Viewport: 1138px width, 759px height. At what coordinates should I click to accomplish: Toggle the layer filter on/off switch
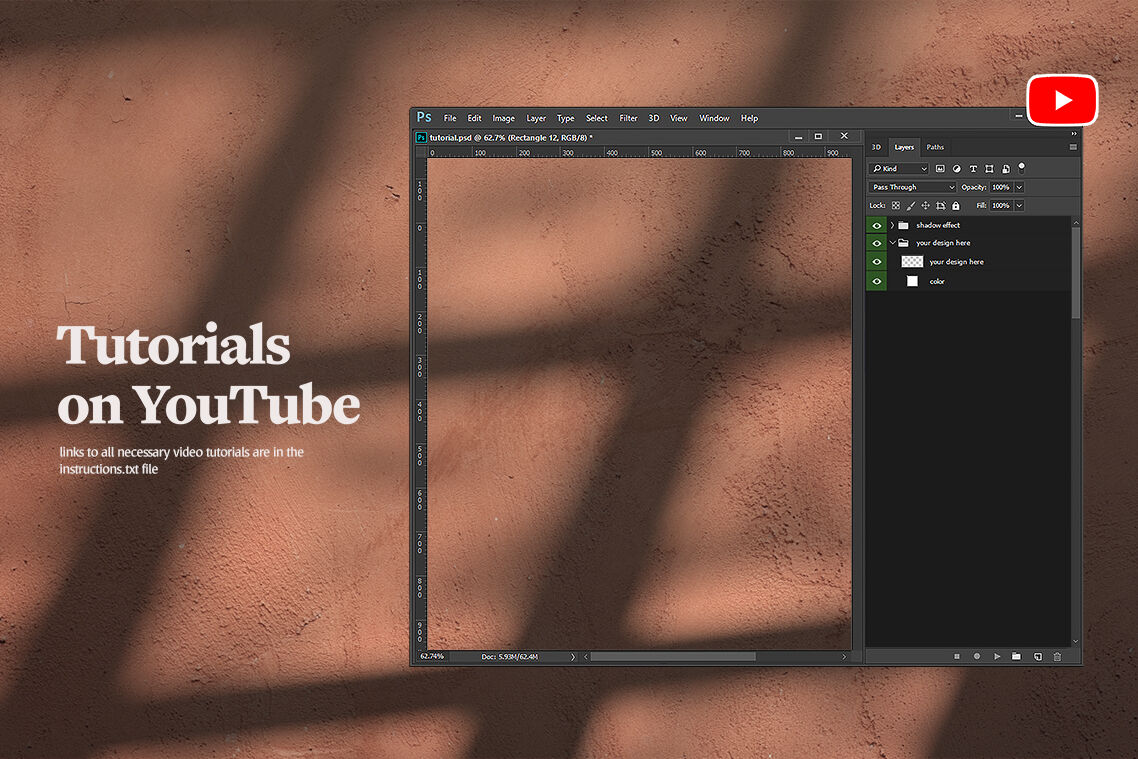[x=1021, y=167]
